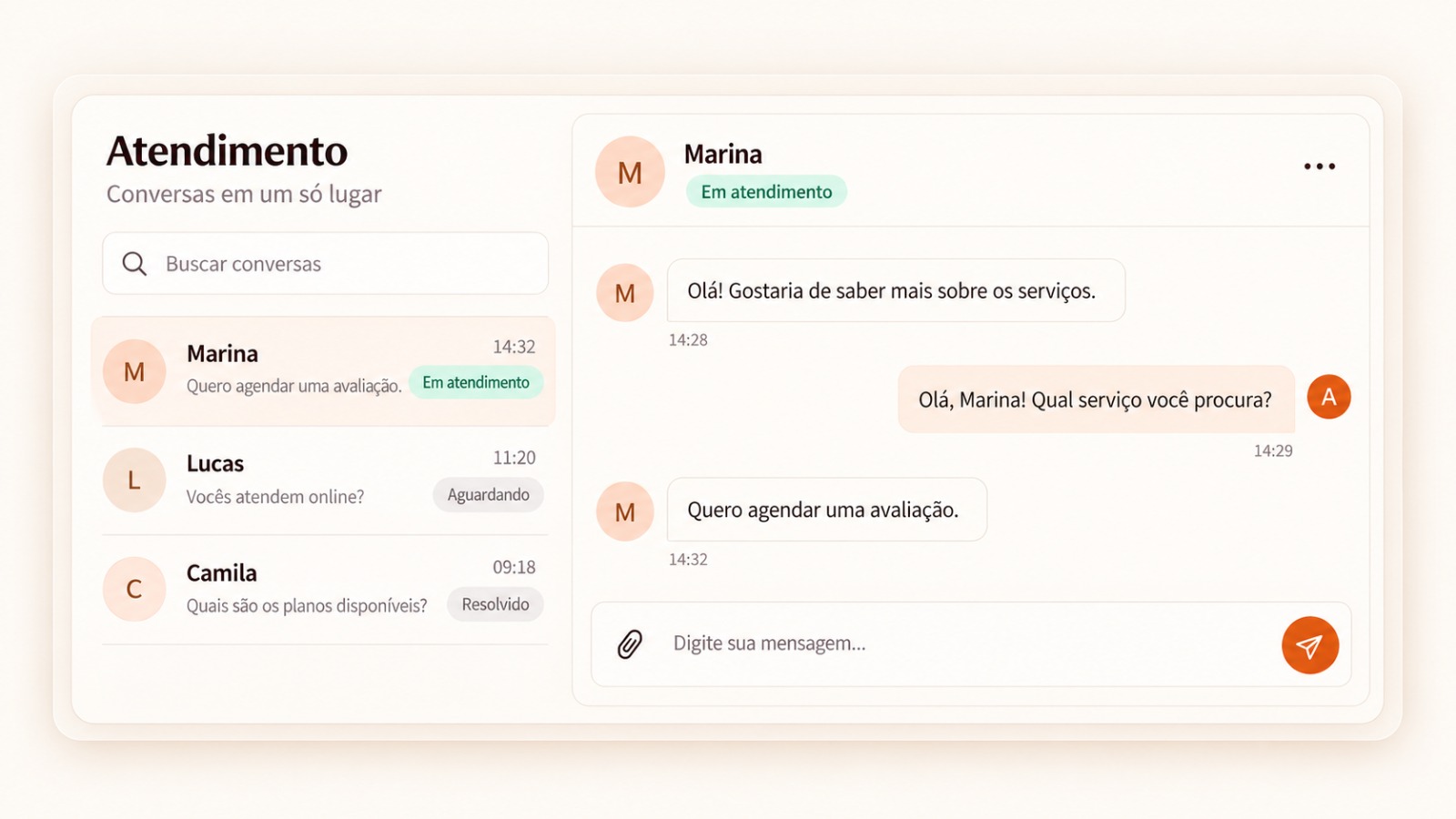1456x819 pixels.
Task: Click the Resolvido status badge
Action: (x=495, y=604)
